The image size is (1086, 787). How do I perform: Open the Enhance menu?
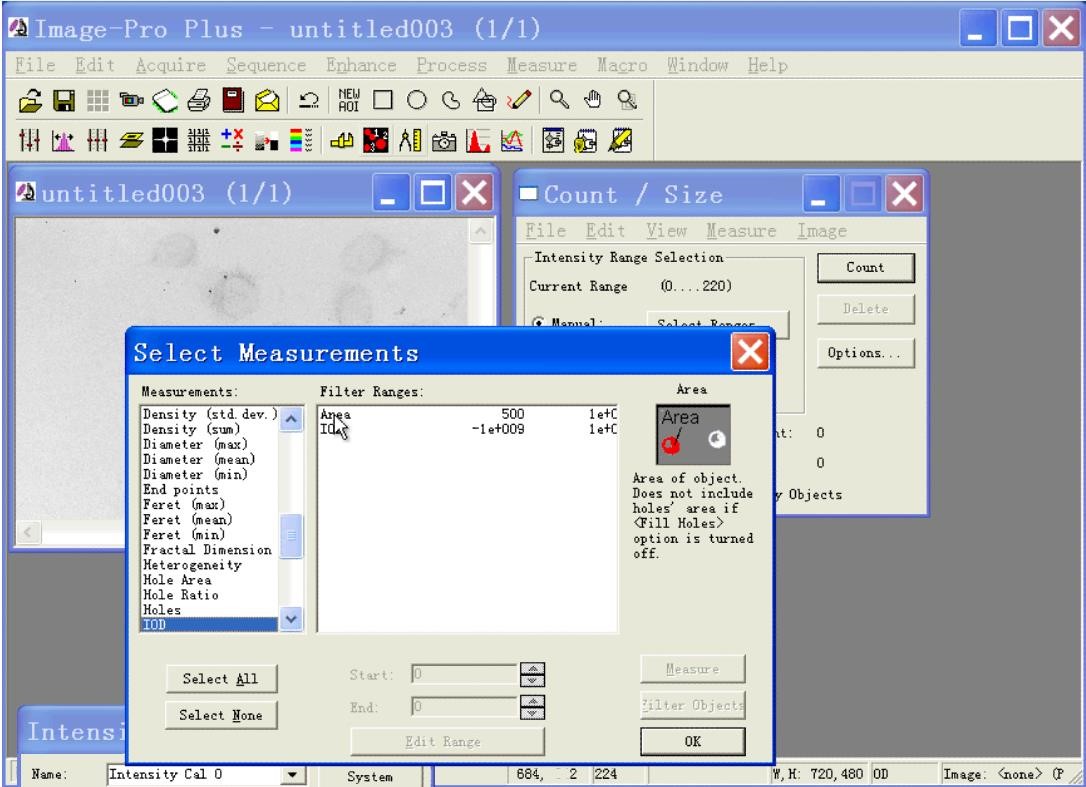pos(362,65)
